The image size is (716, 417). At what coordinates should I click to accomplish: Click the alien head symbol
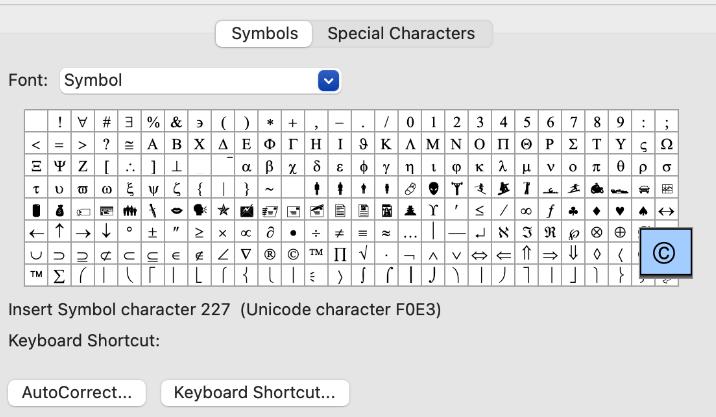pos(433,188)
